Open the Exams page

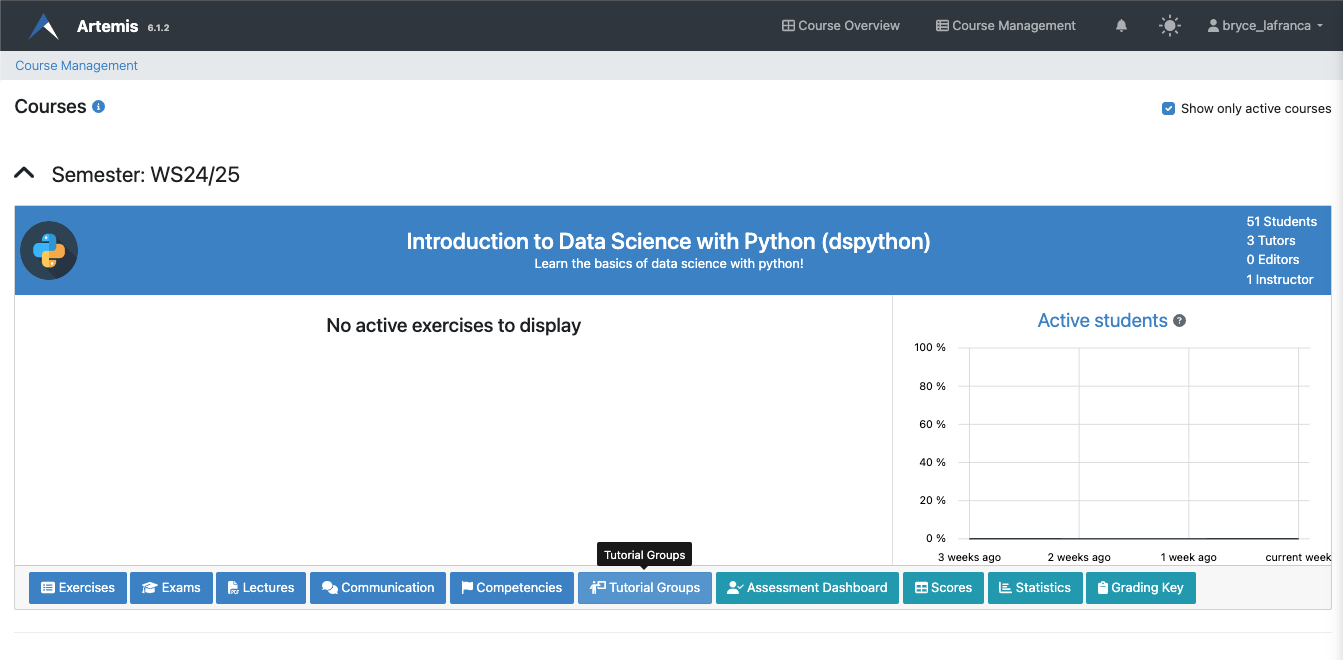pyautogui.click(x=171, y=588)
